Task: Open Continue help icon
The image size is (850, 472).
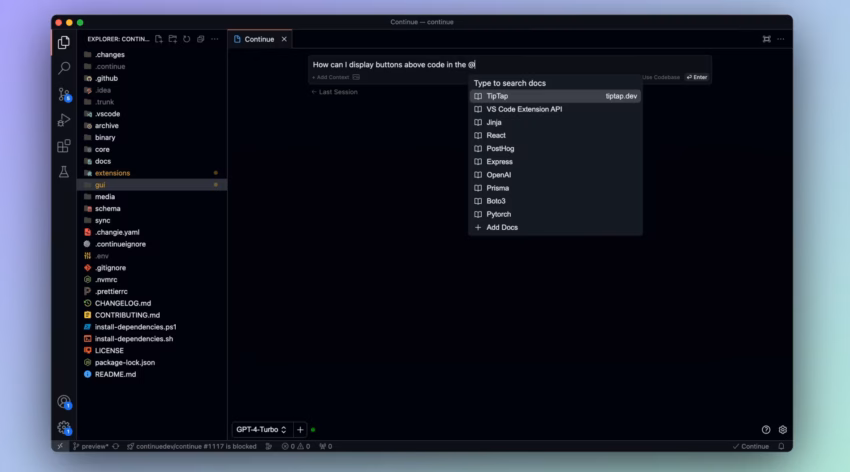Action: [x=766, y=430]
